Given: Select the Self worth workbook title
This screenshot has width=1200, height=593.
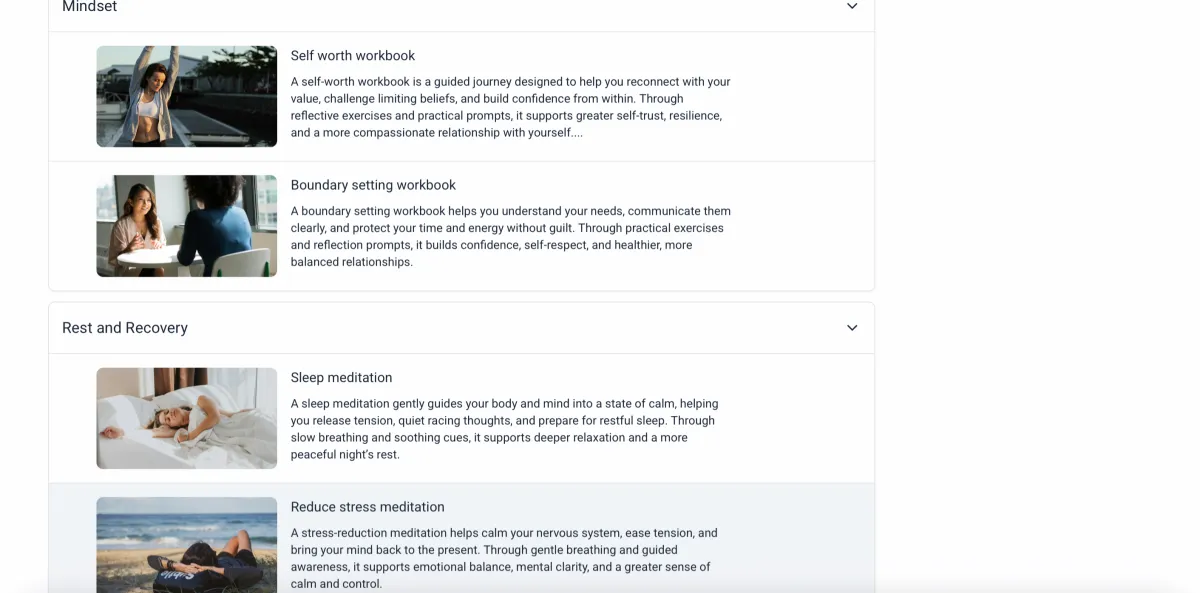Looking at the screenshot, I should coord(353,56).
